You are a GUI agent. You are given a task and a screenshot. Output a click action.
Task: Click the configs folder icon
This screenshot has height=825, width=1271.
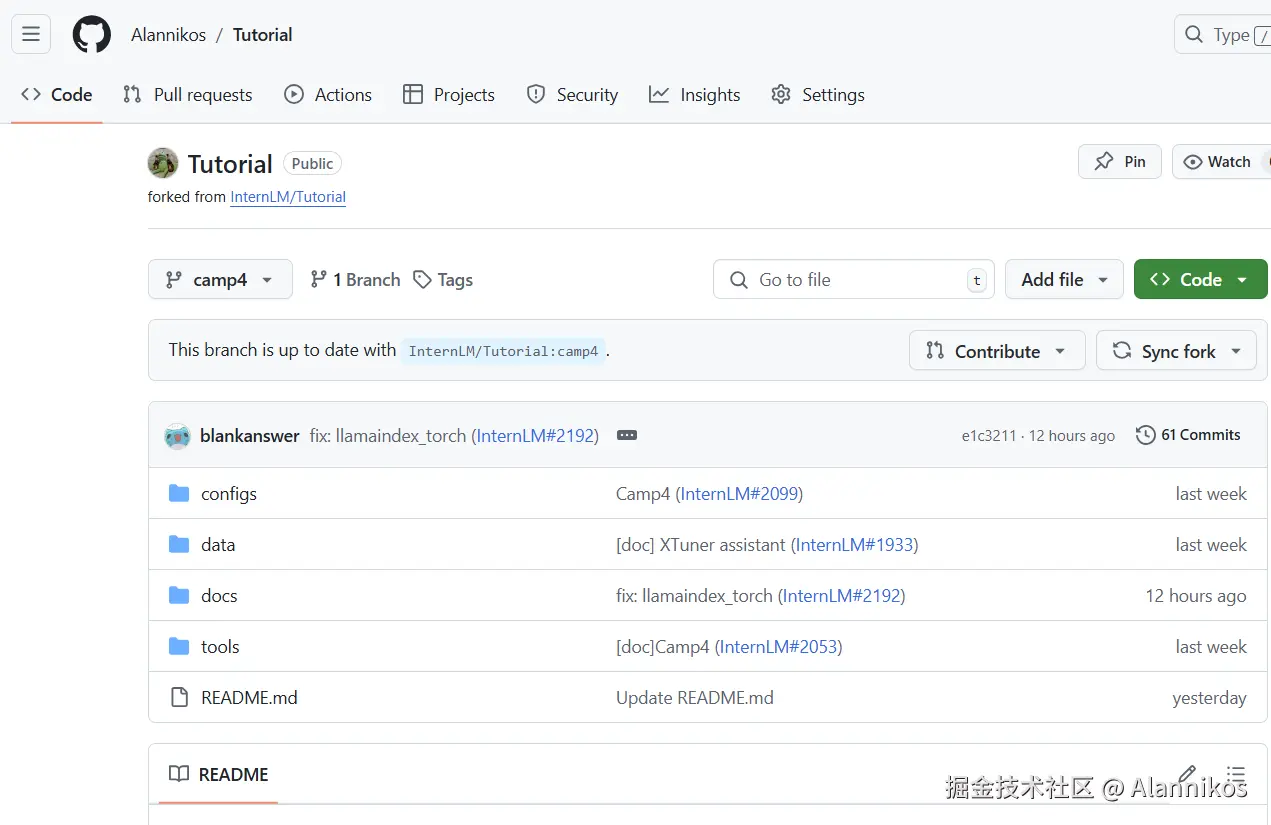pos(179,493)
